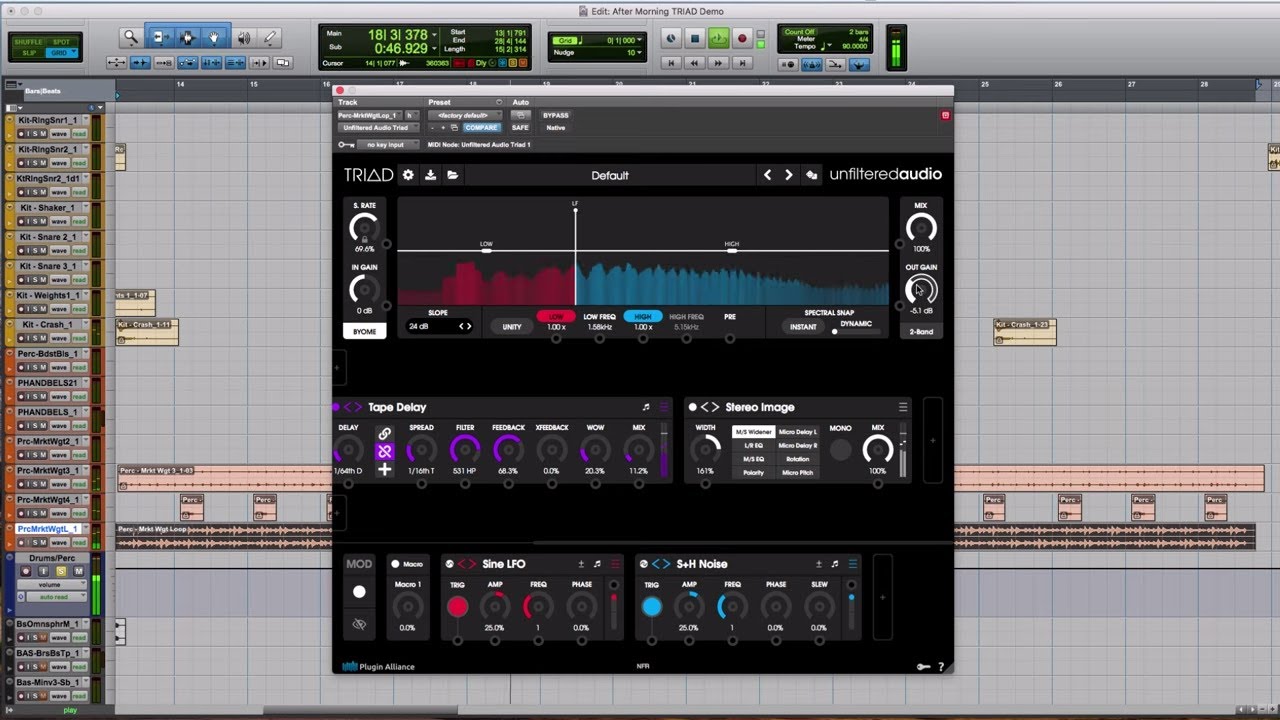Image resolution: width=1280 pixels, height=720 pixels.
Task: Click the INSTANT spectral snap button
Action: tap(803, 327)
